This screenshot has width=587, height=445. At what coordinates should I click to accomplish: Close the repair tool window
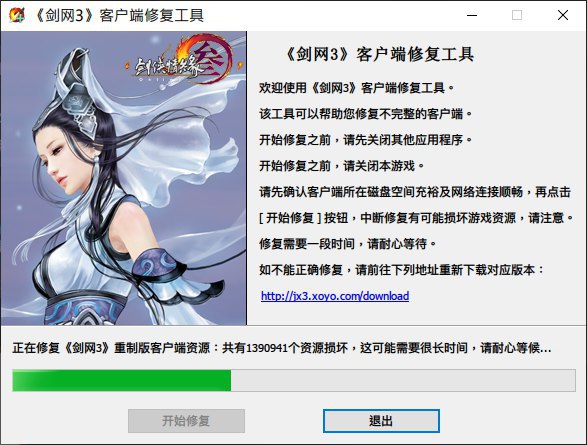click(x=563, y=15)
